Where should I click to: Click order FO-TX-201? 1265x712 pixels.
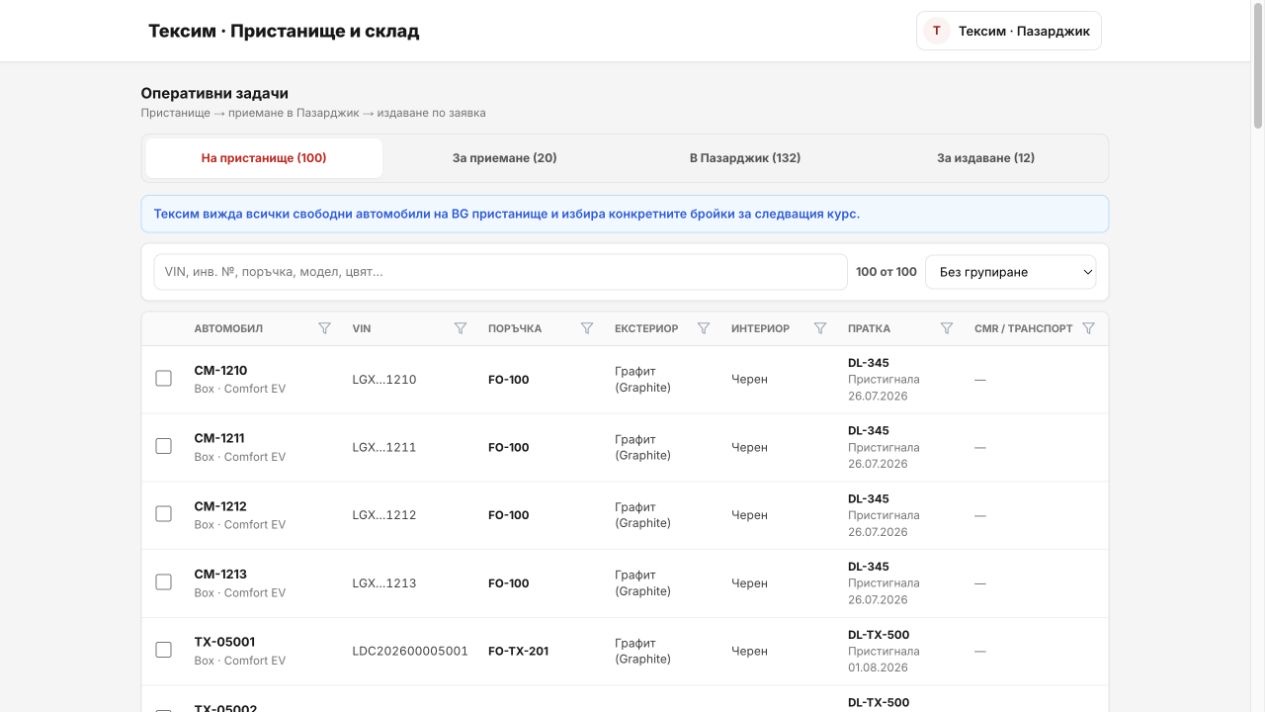pyautogui.click(x=518, y=652)
